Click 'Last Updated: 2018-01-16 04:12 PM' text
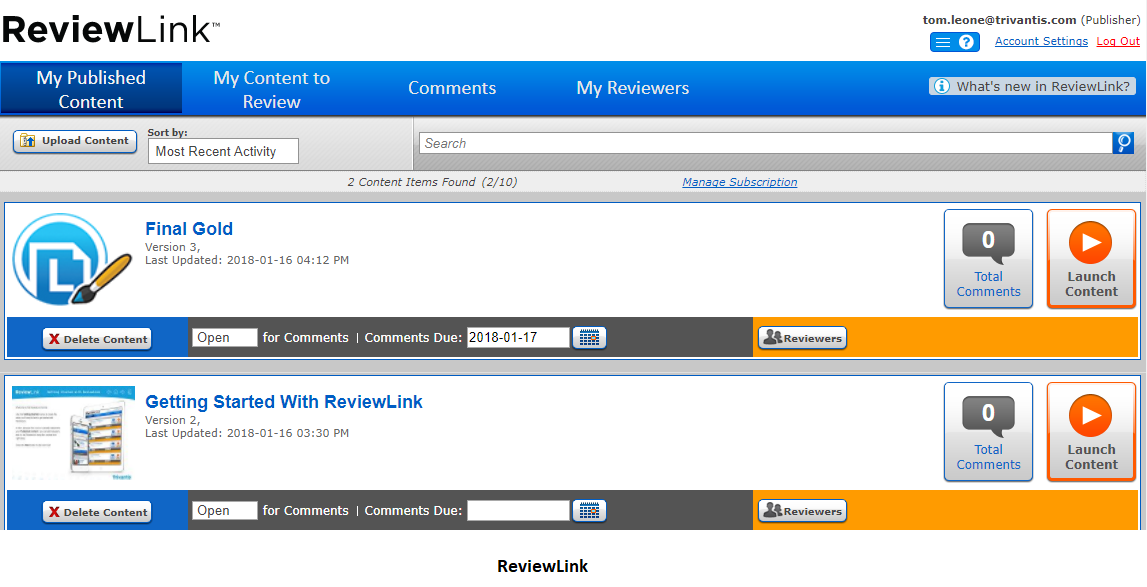This screenshot has width=1147, height=587. pyautogui.click(x=247, y=260)
